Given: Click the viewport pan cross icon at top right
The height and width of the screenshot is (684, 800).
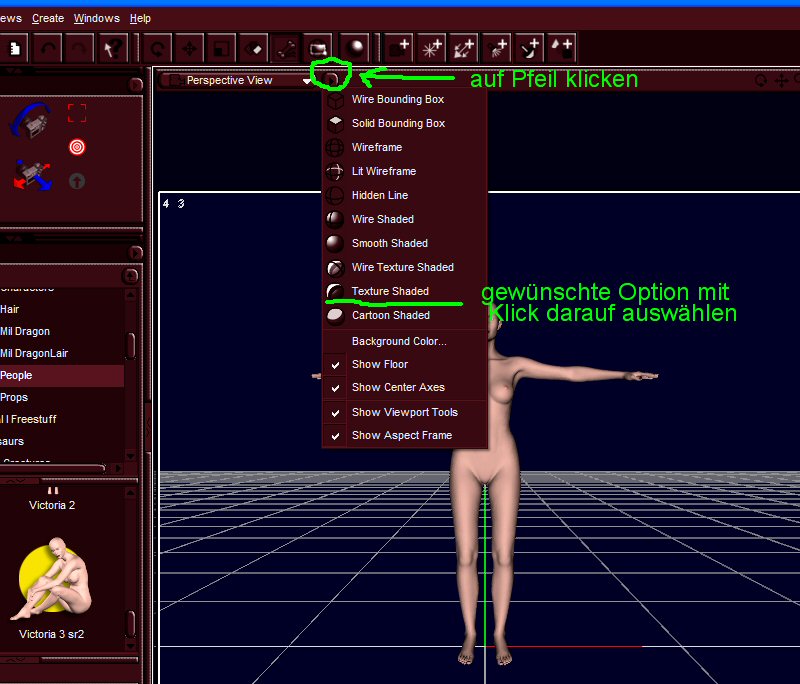Looking at the screenshot, I should [782, 81].
